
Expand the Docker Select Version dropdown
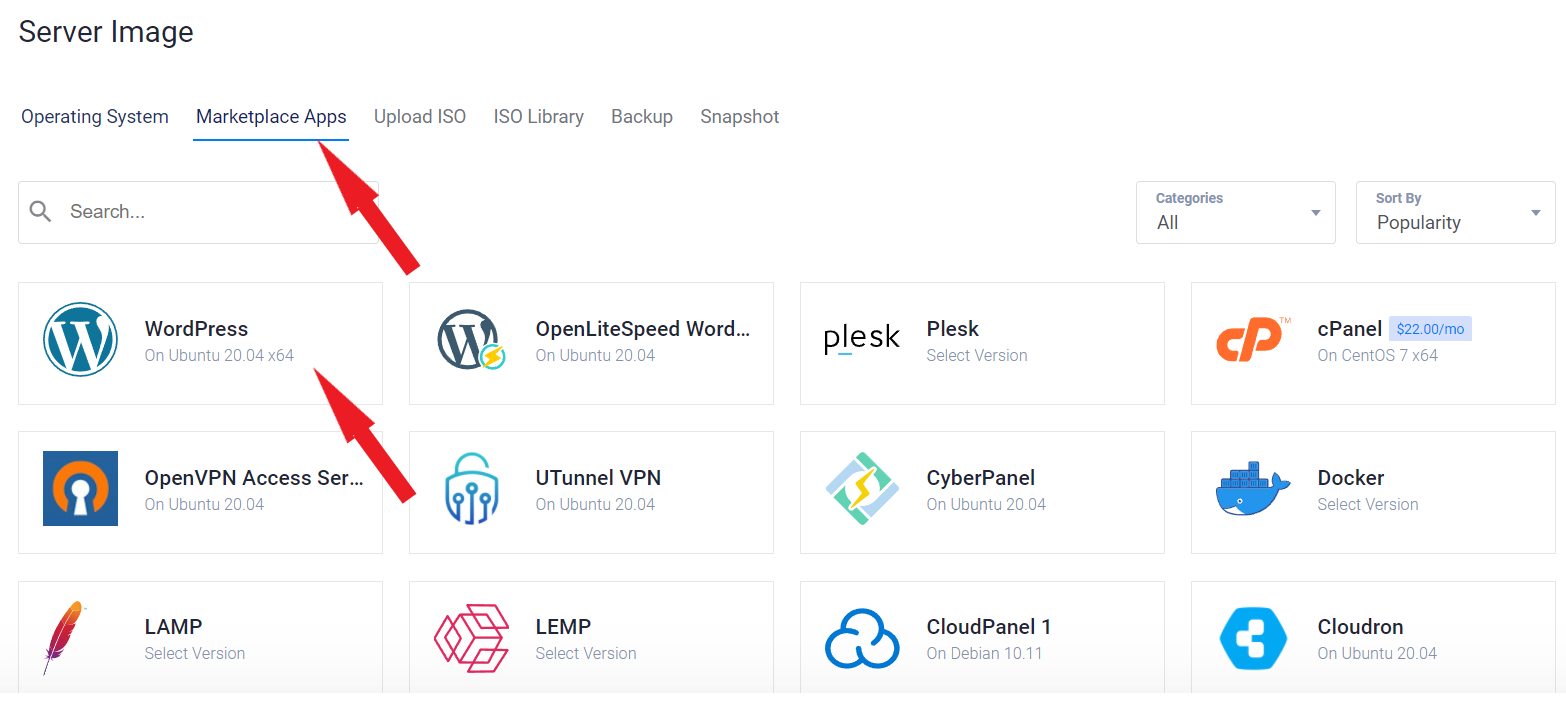(x=1368, y=504)
